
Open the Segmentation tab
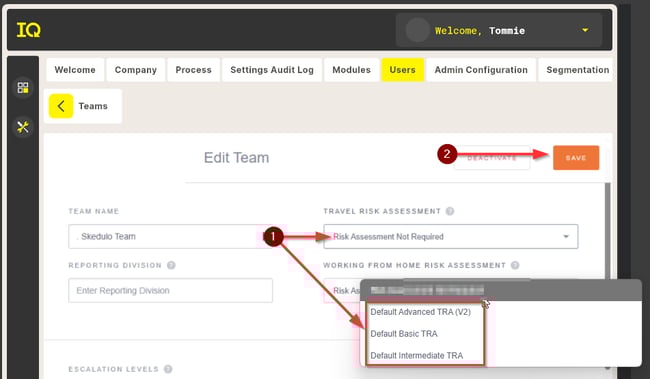click(x=576, y=70)
